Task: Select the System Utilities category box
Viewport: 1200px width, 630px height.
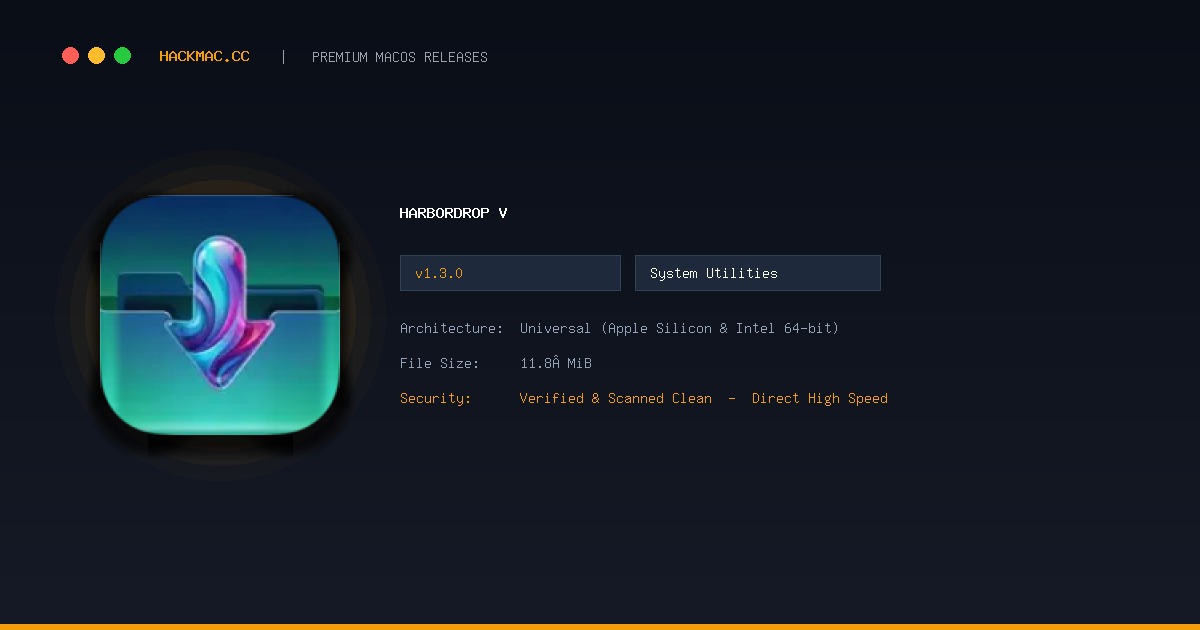Action: coord(758,273)
